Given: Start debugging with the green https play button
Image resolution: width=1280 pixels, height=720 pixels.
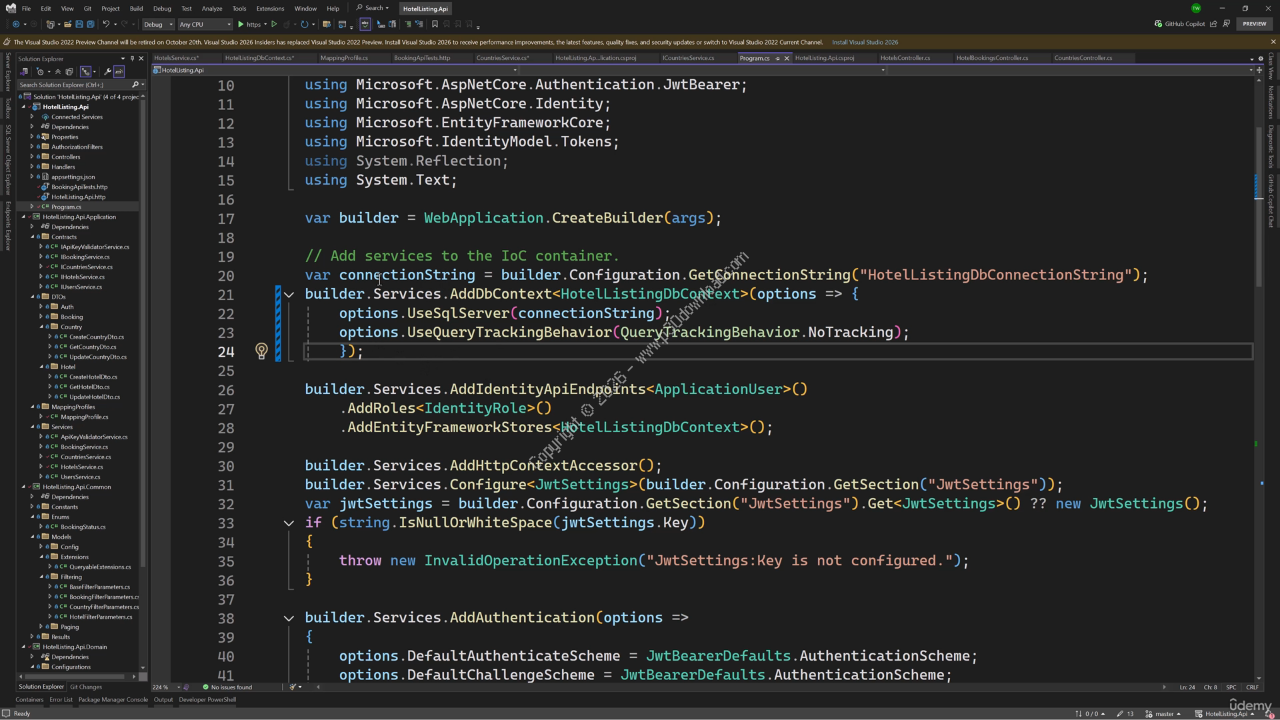Looking at the screenshot, I should [x=240, y=24].
